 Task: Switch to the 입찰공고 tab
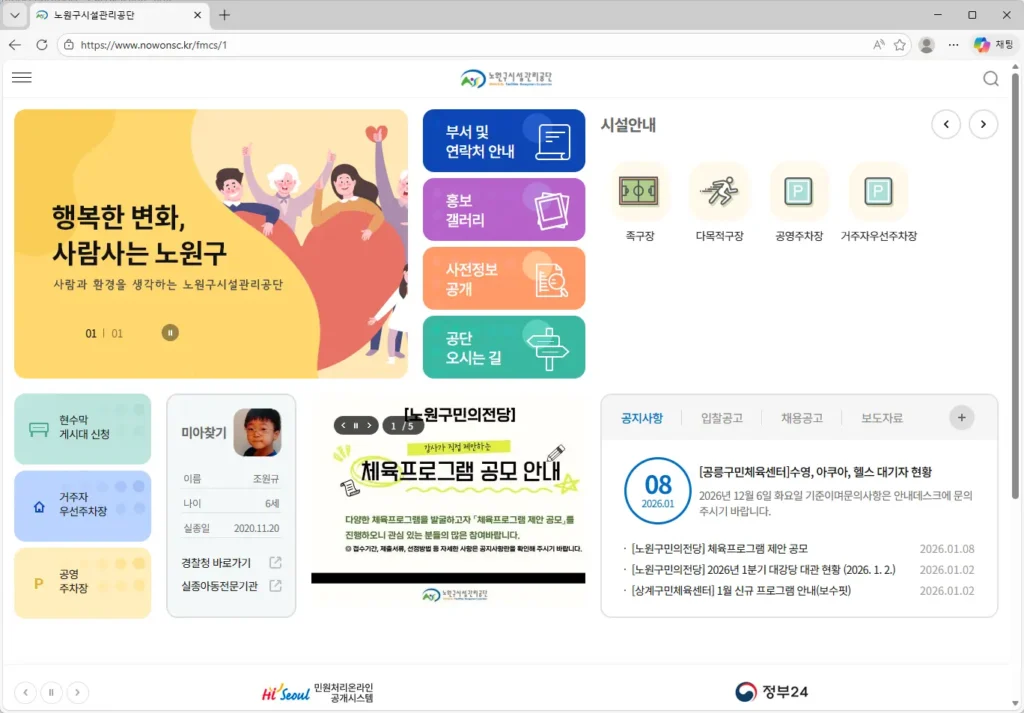click(x=722, y=418)
